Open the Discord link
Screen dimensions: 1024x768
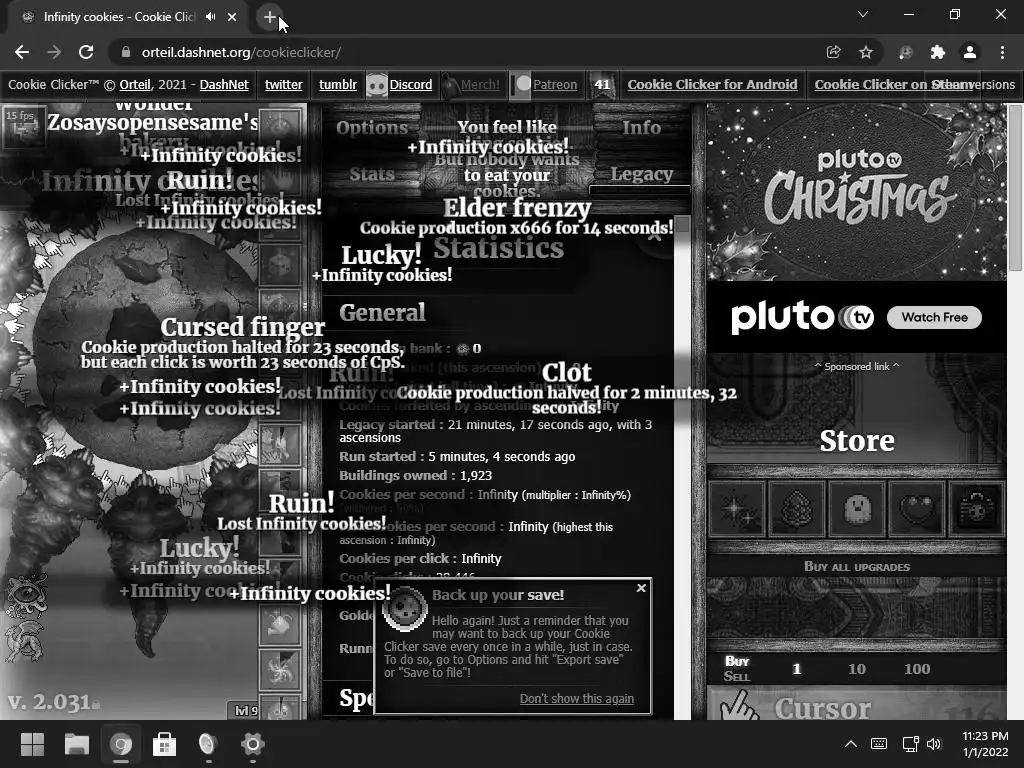[411, 84]
